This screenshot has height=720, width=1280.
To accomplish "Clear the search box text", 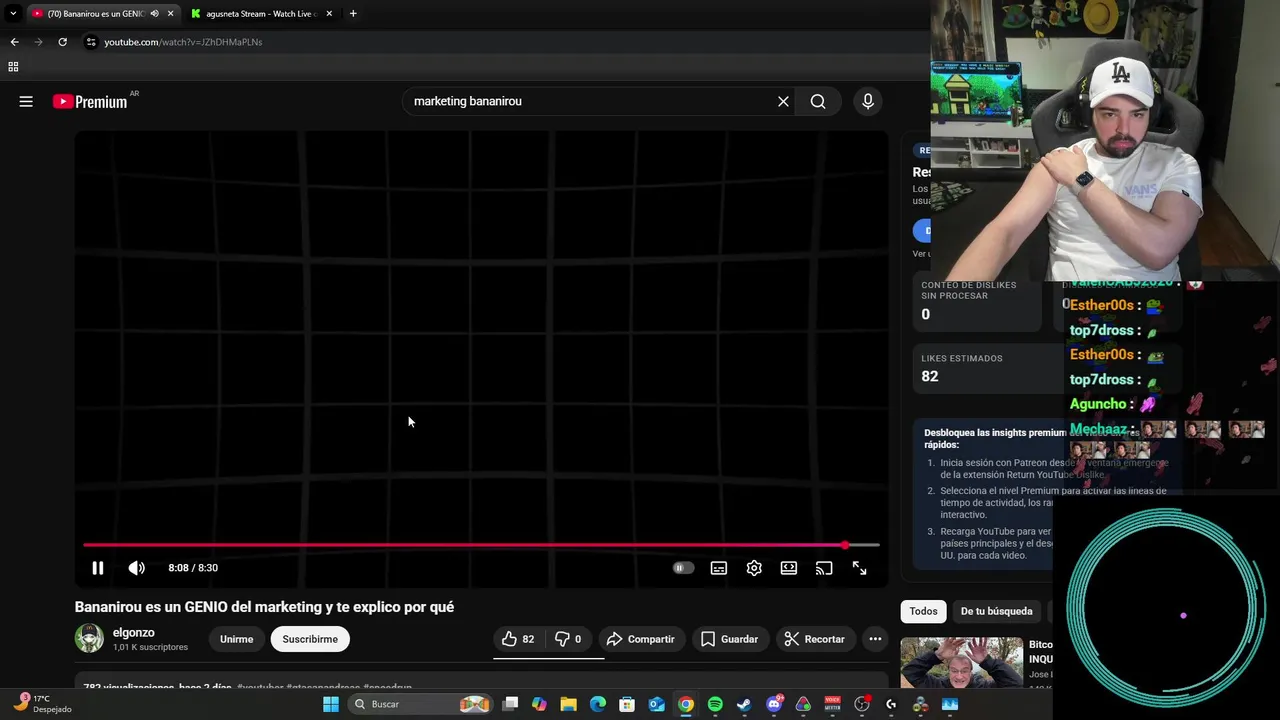I will click(783, 101).
